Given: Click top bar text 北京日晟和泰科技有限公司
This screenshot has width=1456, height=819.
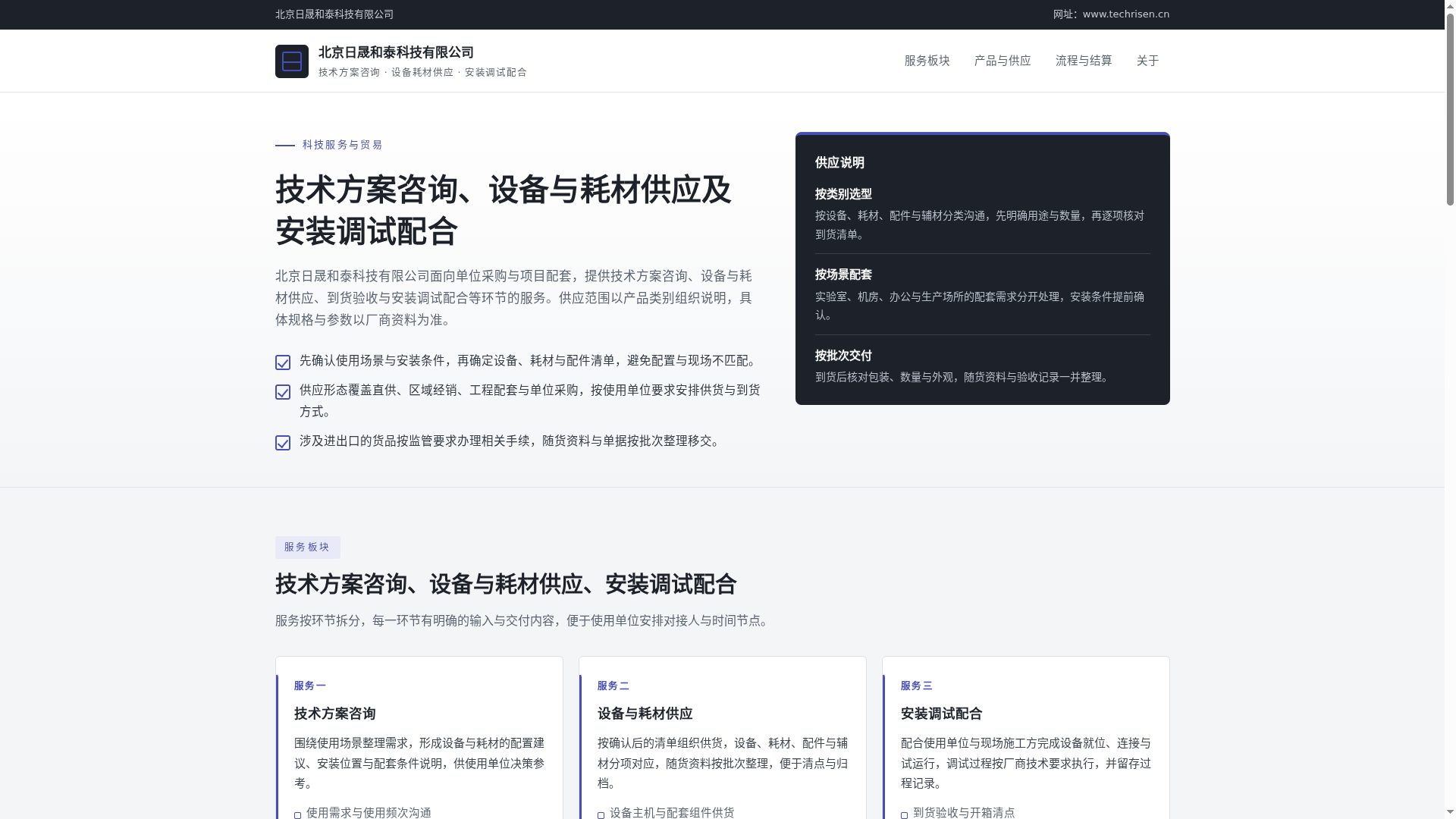Looking at the screenshot, I should [x=334, y=14].
